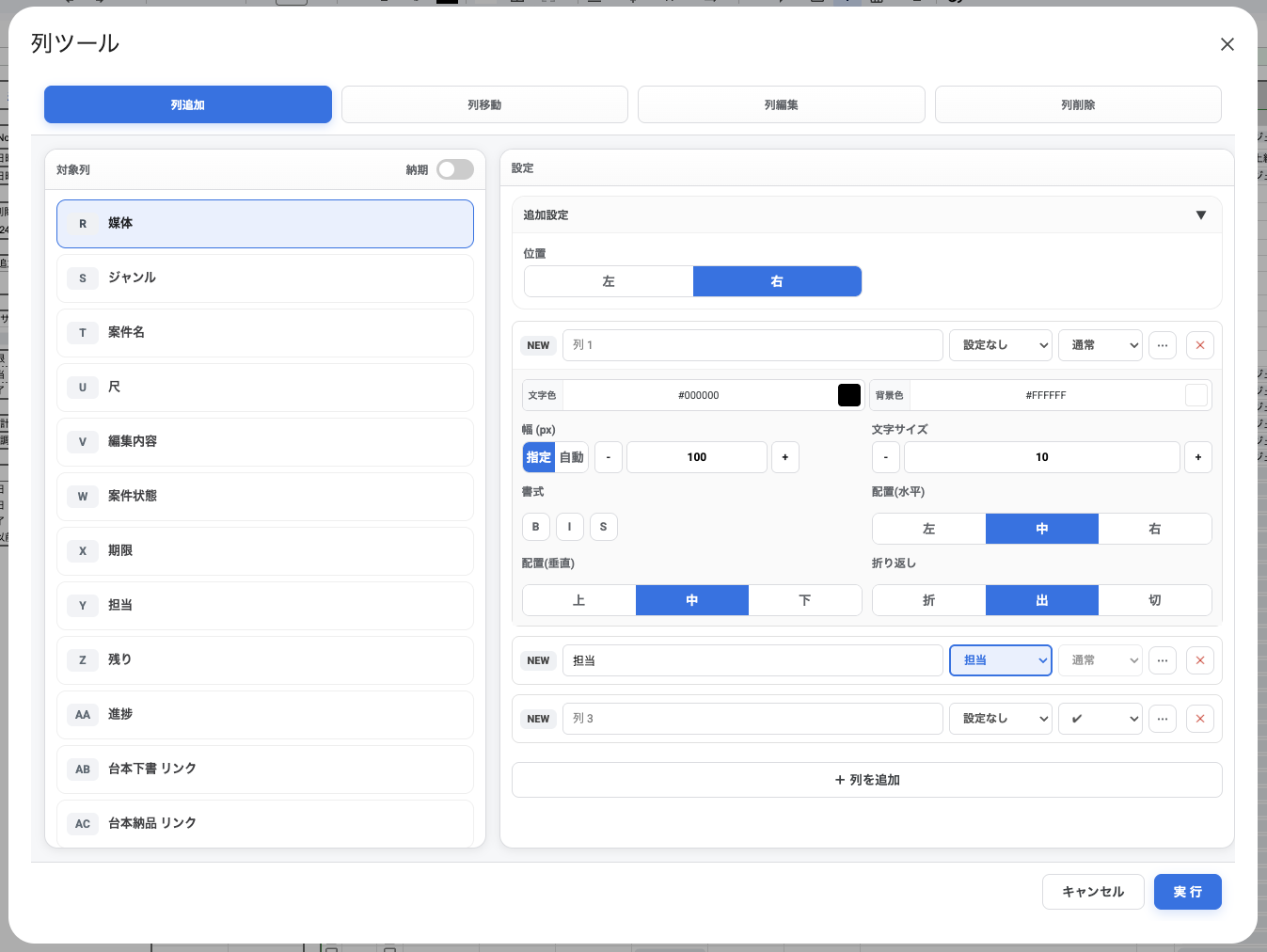Click 列を追加 to add column

[866, 780]
